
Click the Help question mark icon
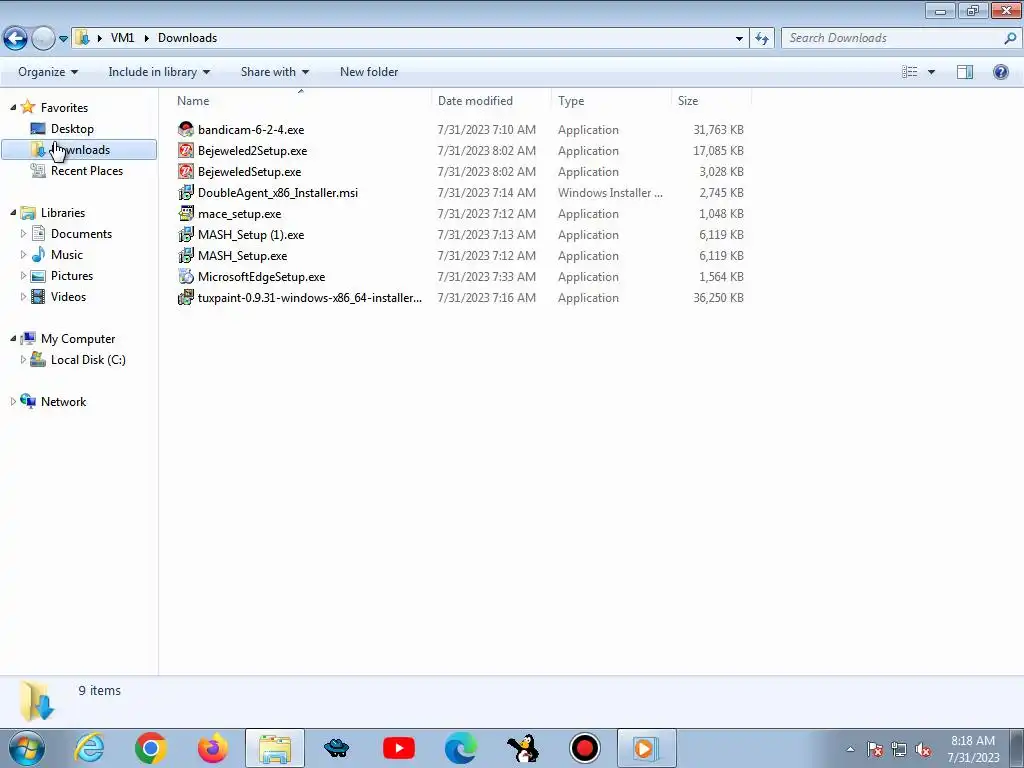coord(1000,72)
